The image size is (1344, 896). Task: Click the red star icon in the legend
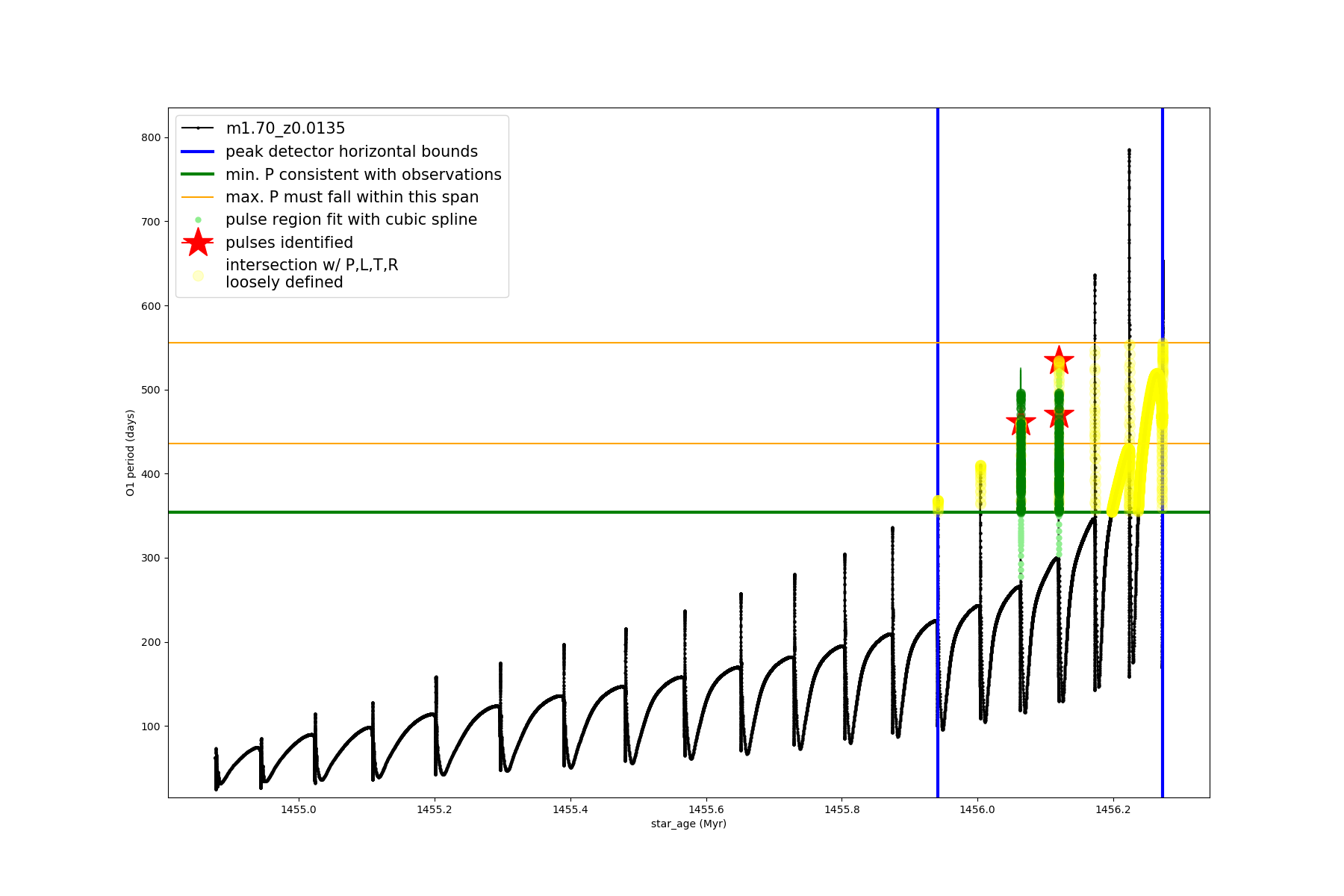(x=198, y=243)
